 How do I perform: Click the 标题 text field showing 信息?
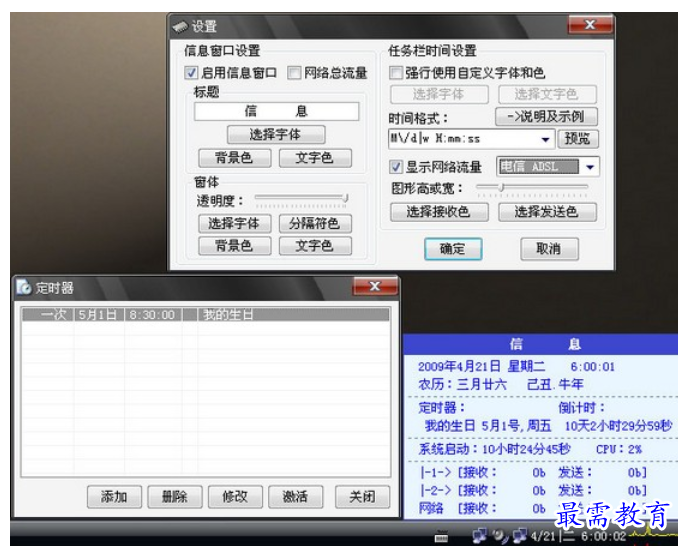(276, 112)
